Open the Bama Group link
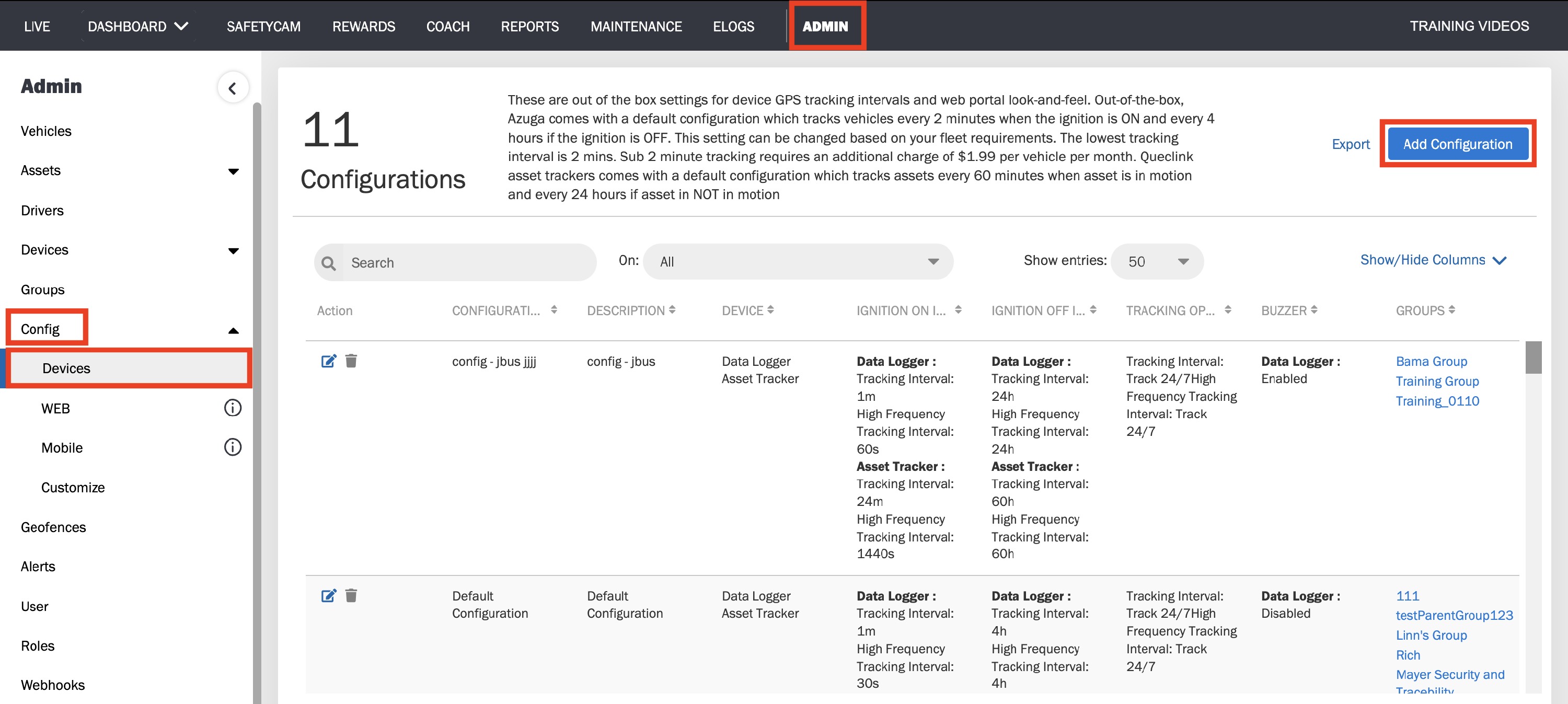 point(1432,362)
